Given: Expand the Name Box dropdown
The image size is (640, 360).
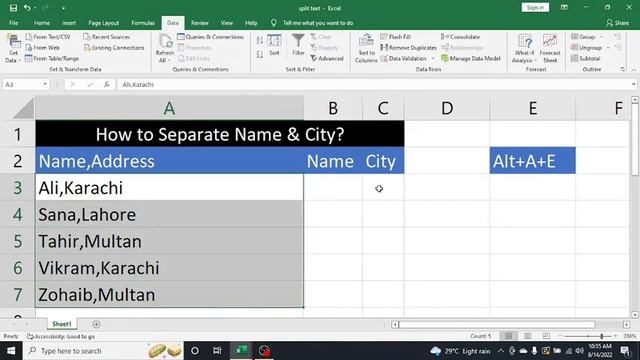Looking at the screenshot, I should (x=45, y=84).
